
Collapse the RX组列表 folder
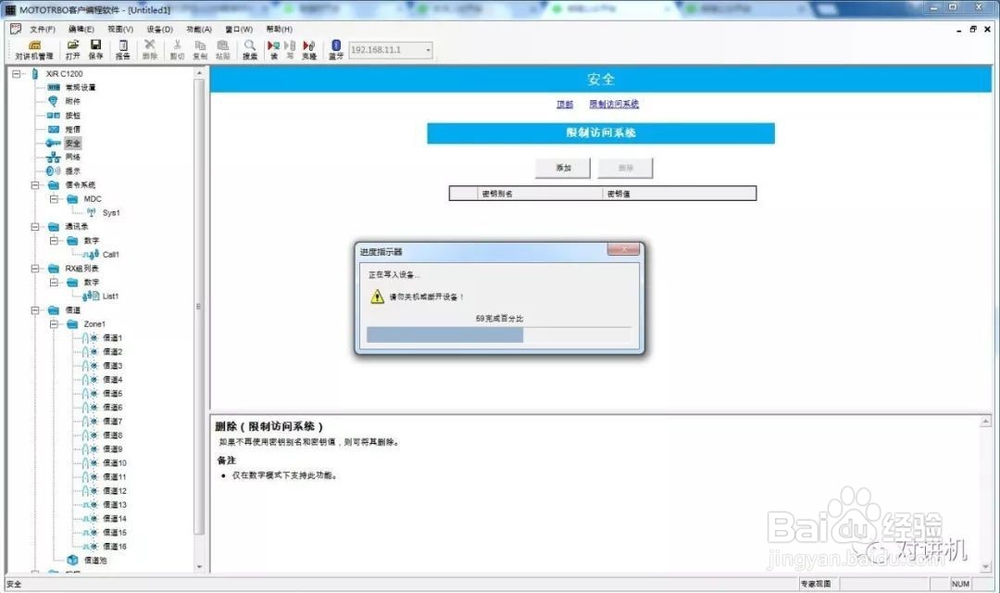coord(35,268)
